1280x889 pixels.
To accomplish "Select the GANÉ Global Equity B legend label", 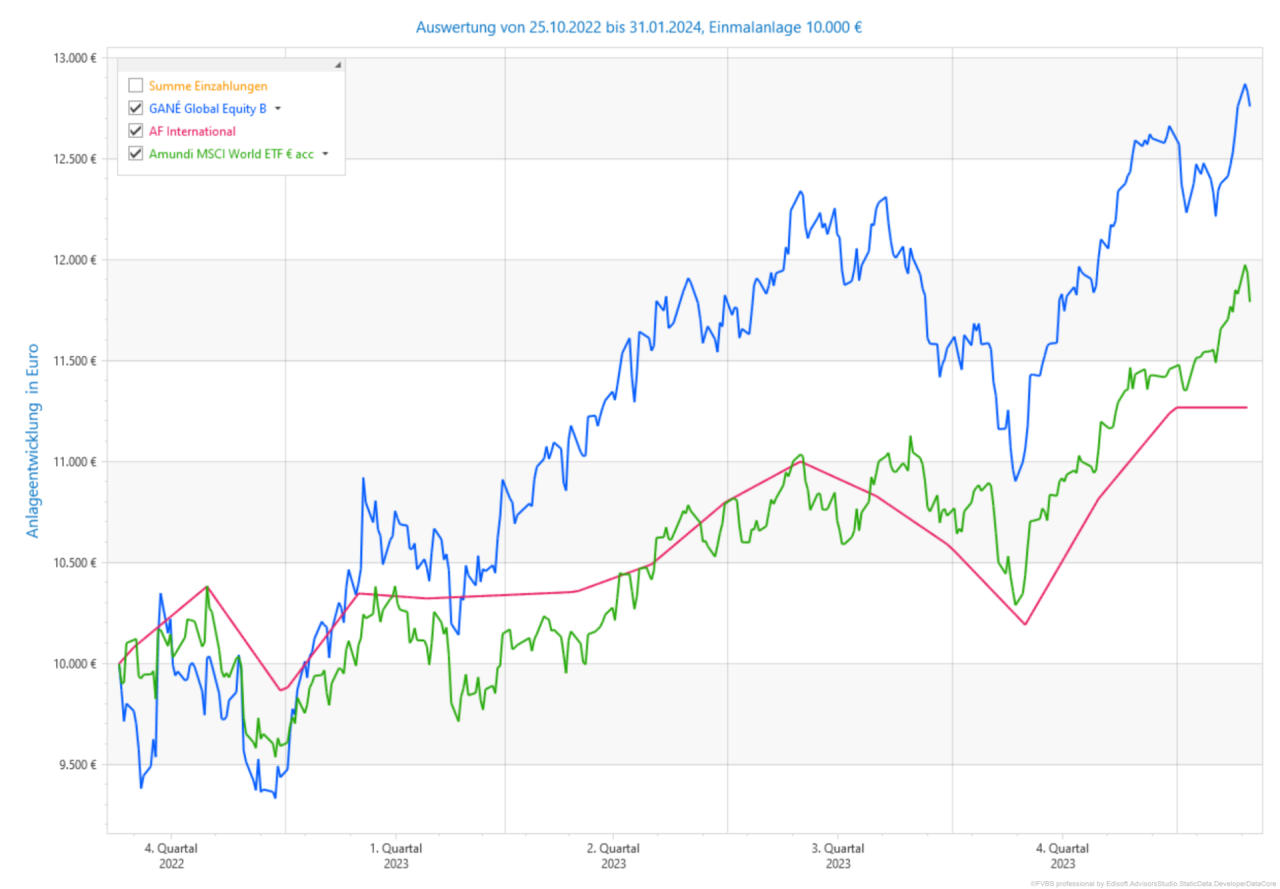I will (207, 109).
